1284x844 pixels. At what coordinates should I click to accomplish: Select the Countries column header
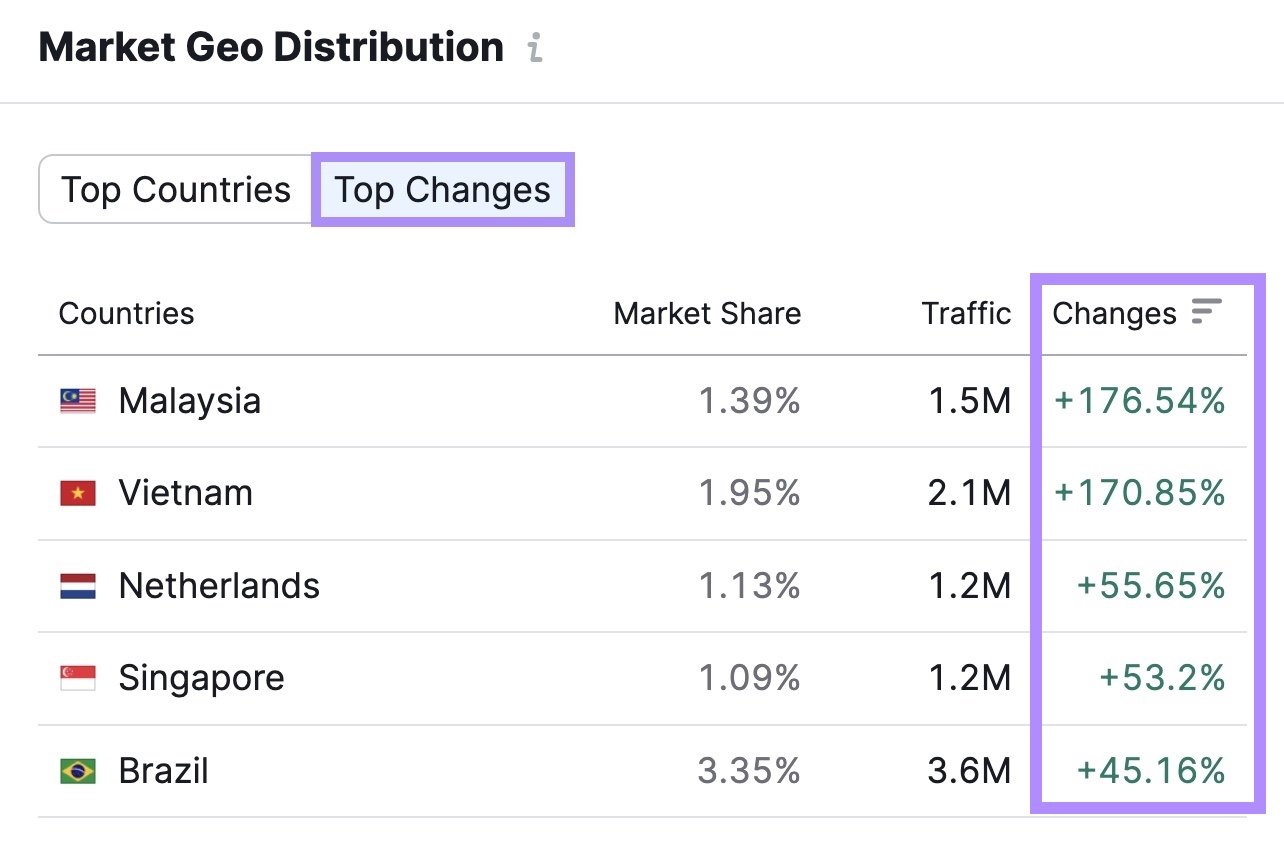coord(127,313)
